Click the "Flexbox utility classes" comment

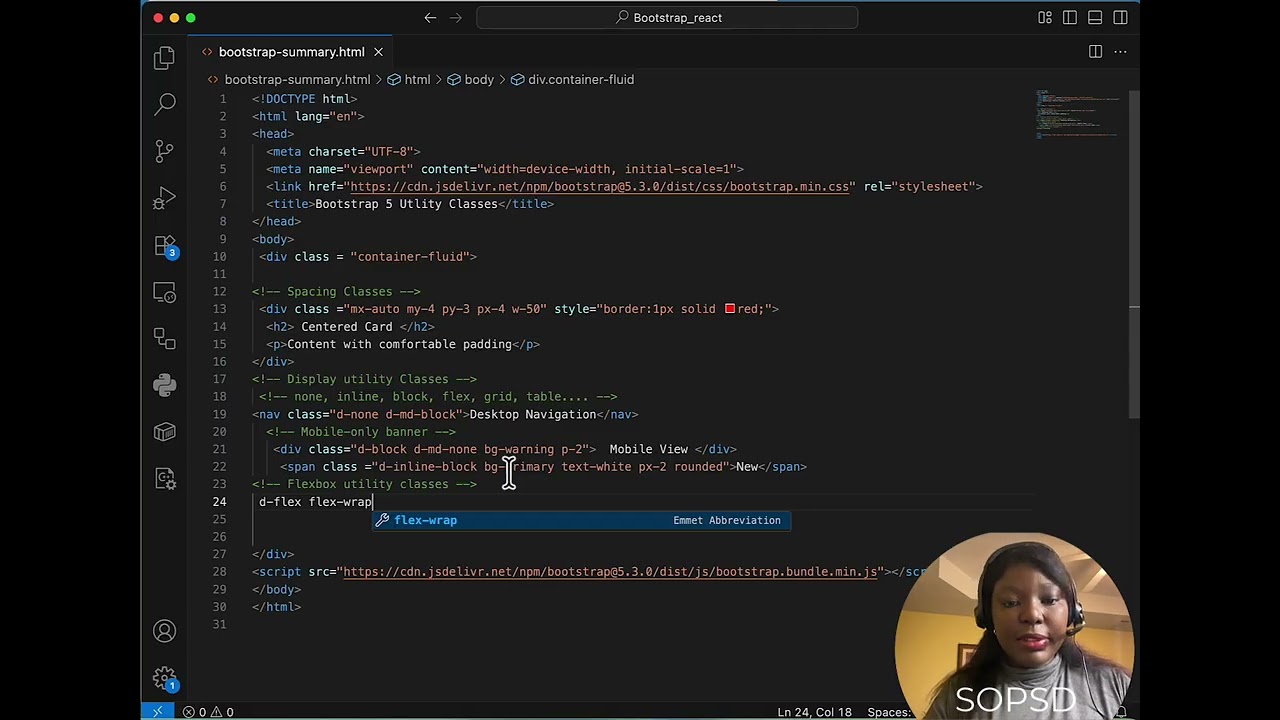[364, 484]
